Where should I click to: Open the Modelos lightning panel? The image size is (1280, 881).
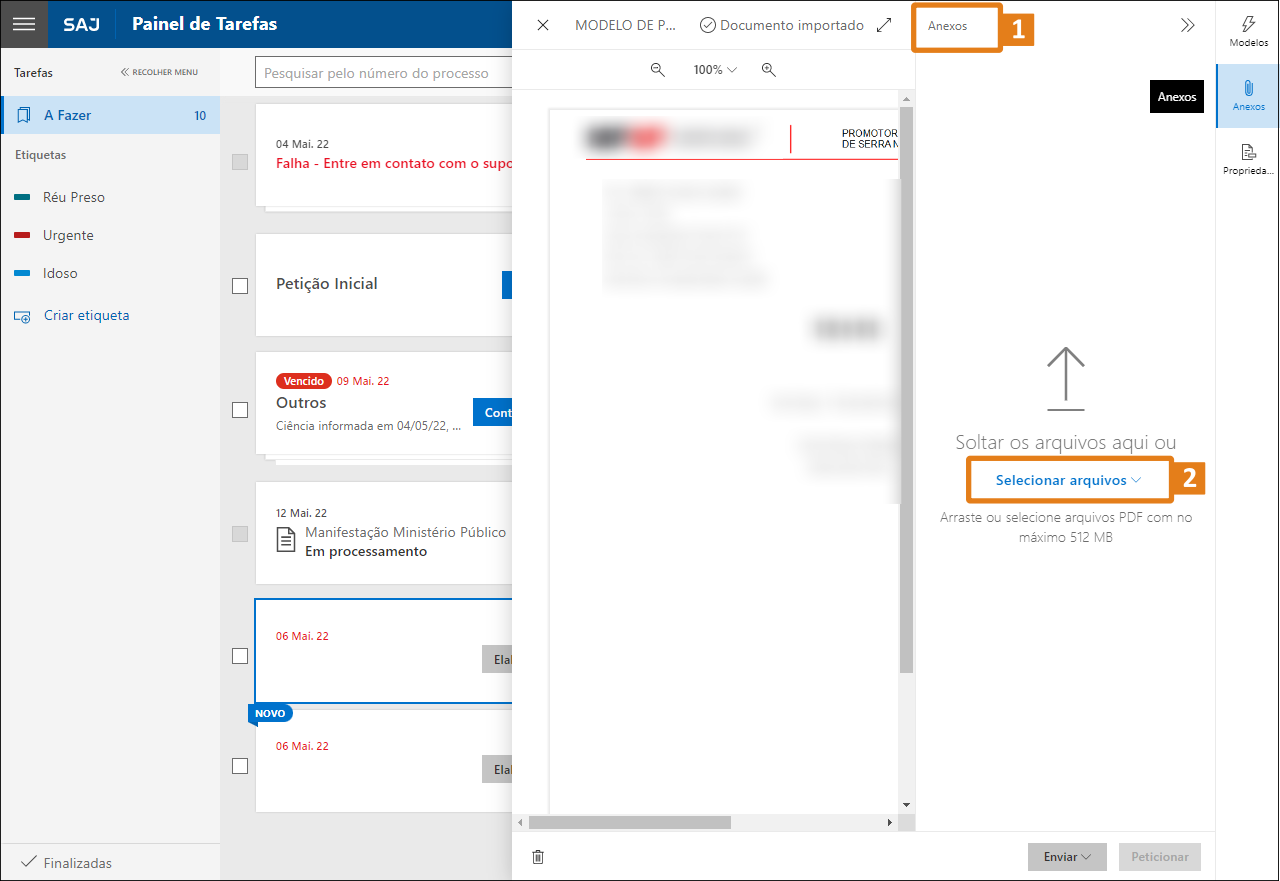1248,30
